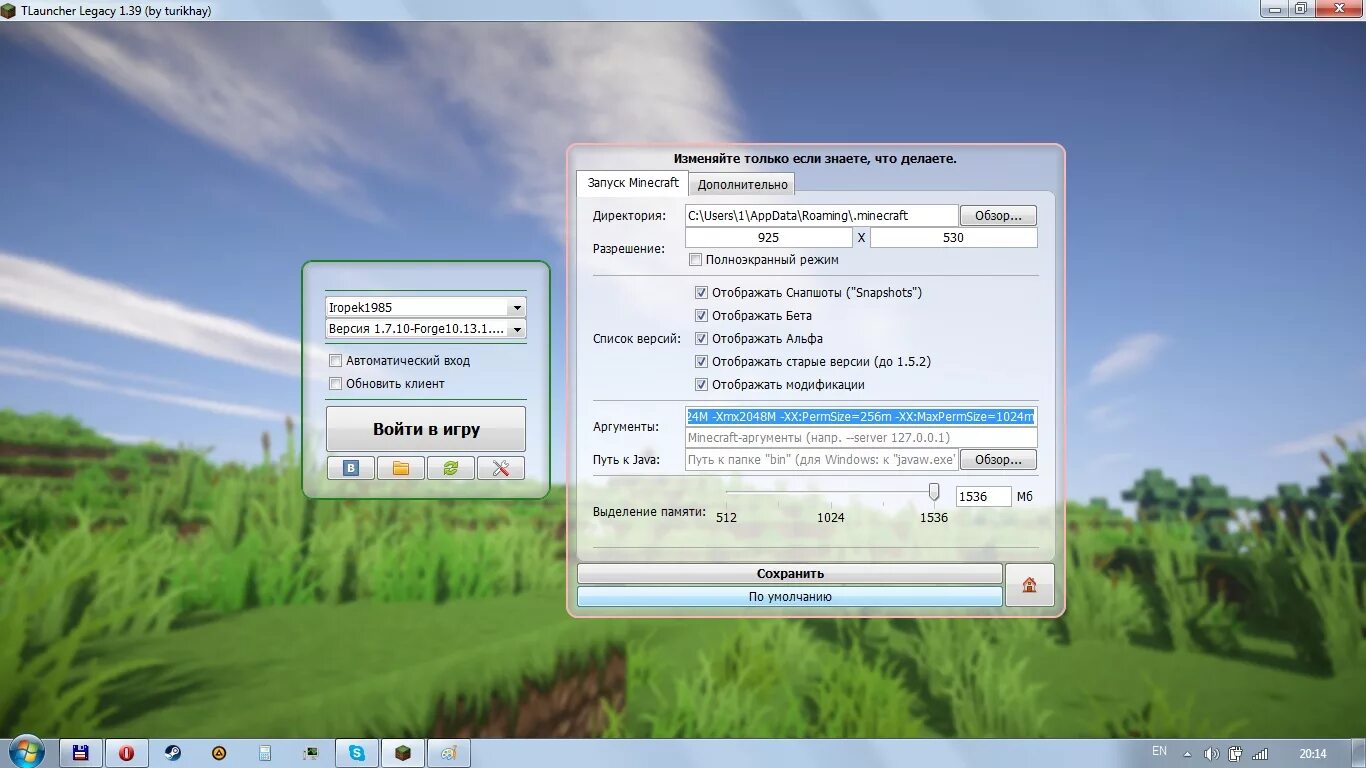The height and width of the screenshot is (768, 1366).
Task: Open the Windows Start orb
Action: click(x=27, y=752)
